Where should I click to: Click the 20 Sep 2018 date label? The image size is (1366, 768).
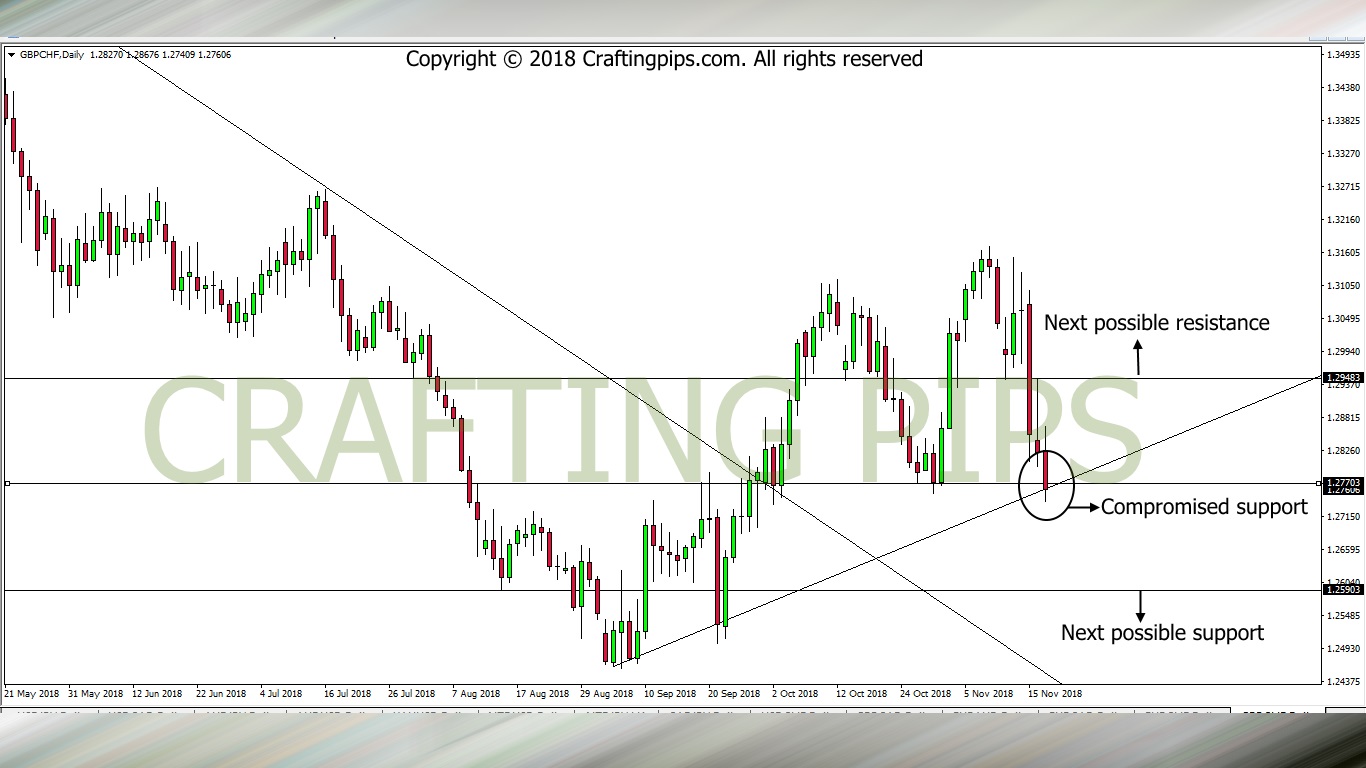[x=734, y=693]
